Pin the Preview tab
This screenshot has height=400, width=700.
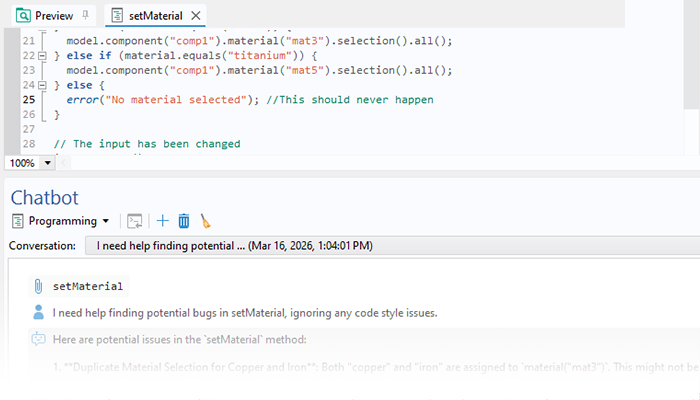[86, 15]
